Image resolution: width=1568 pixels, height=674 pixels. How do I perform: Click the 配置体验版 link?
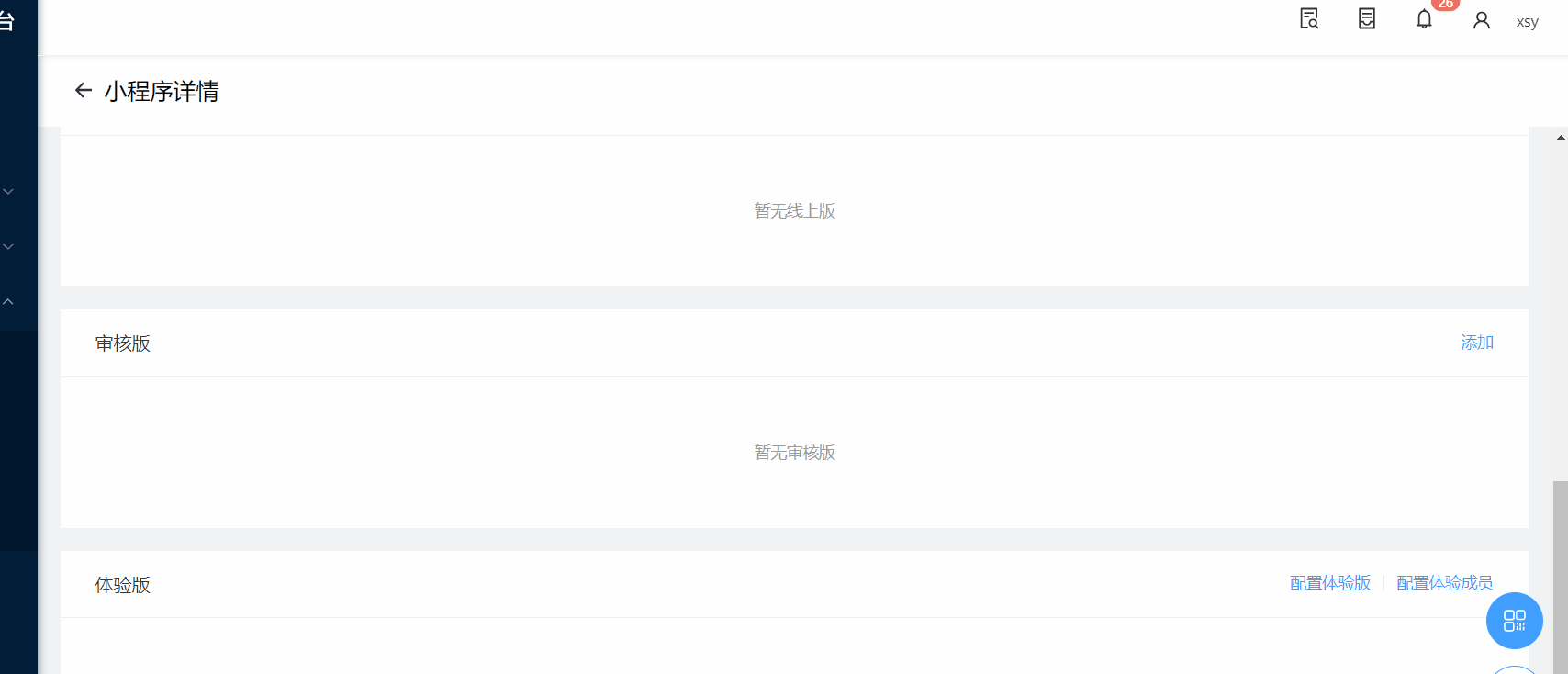[x=1330, y=583]
